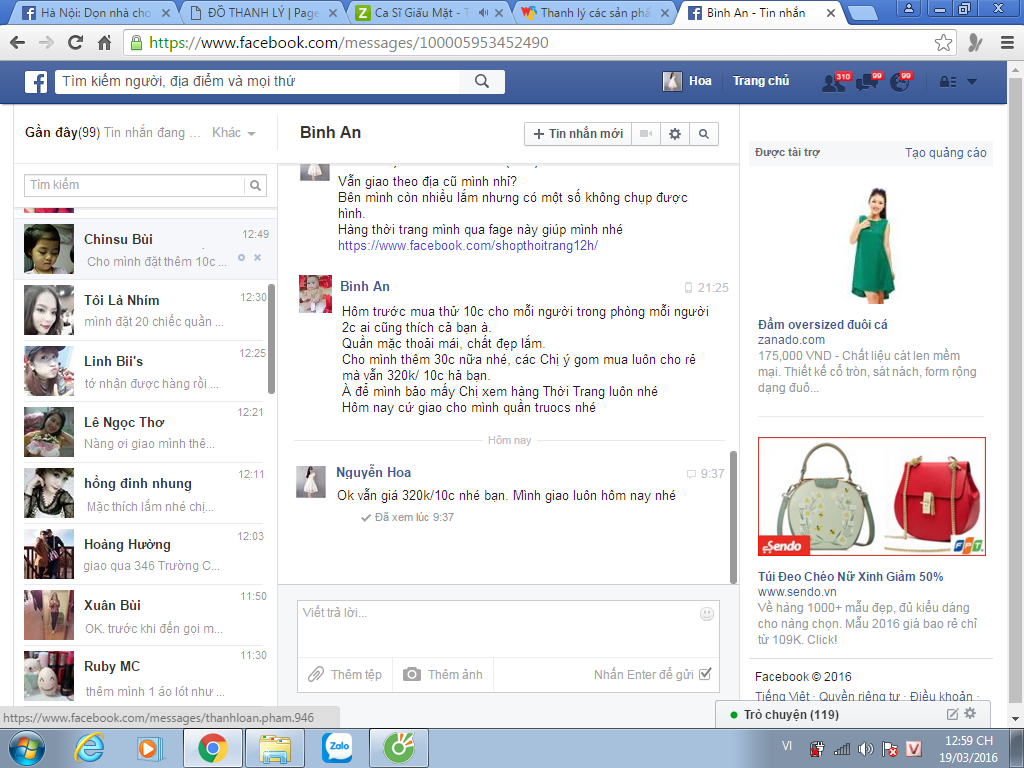Screen dimensions: 1024x768
Task: Open the account menu dropdown arrow
Action: pyautogui.click(x=972, y=82)
